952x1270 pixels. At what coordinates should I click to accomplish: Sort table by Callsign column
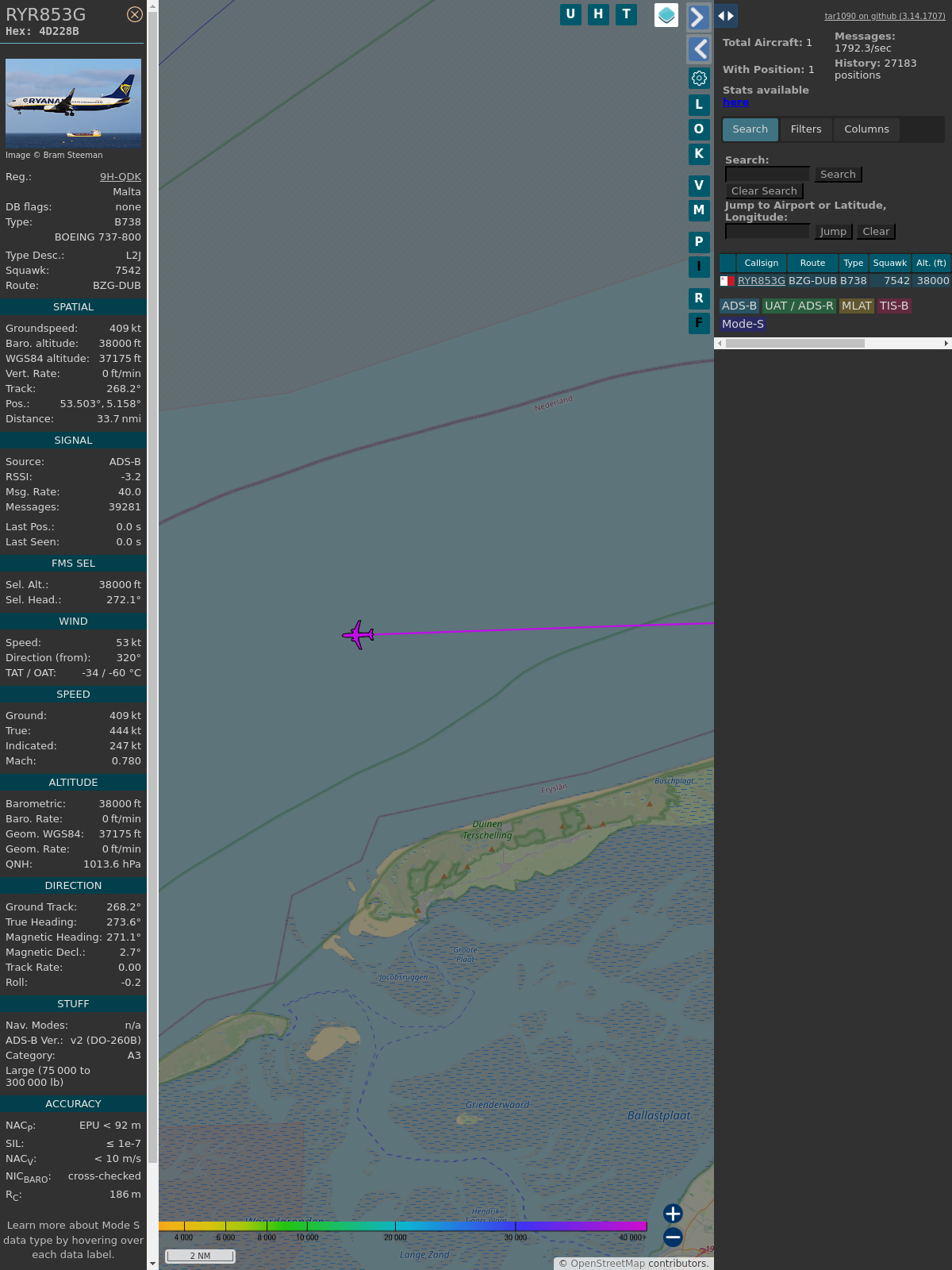pyautogui.click(x=762, y=264)
